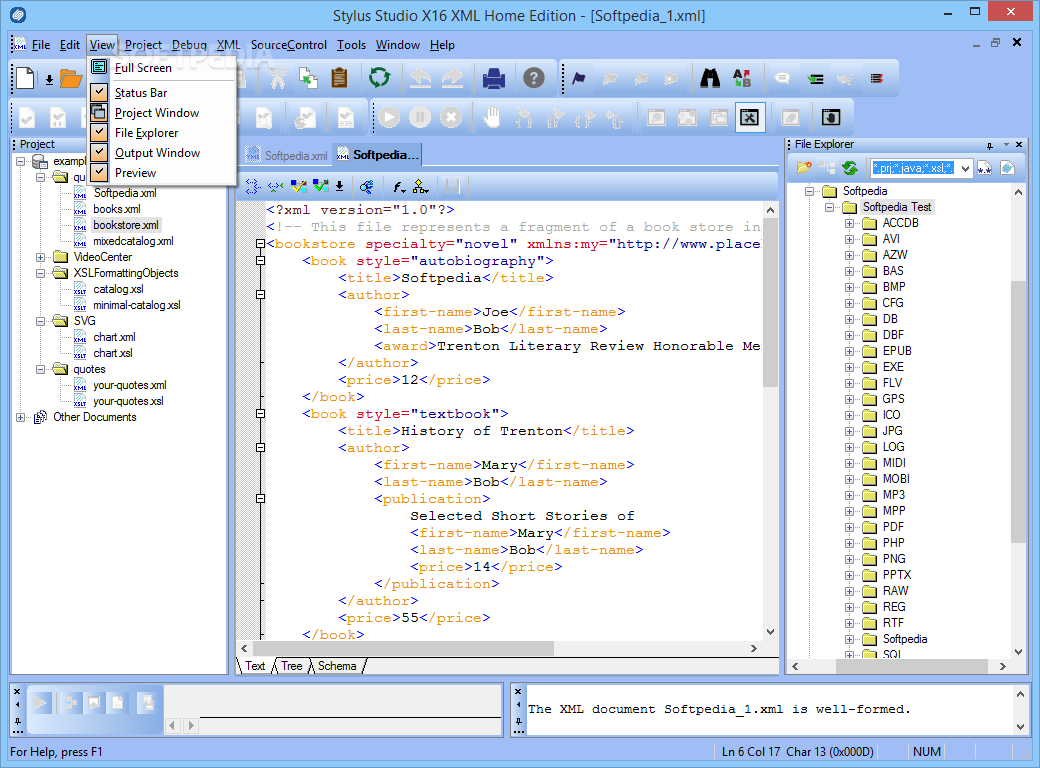Switch to the Schema view tab
Viewport: 1040px width, 768px height.
point(337,666)
